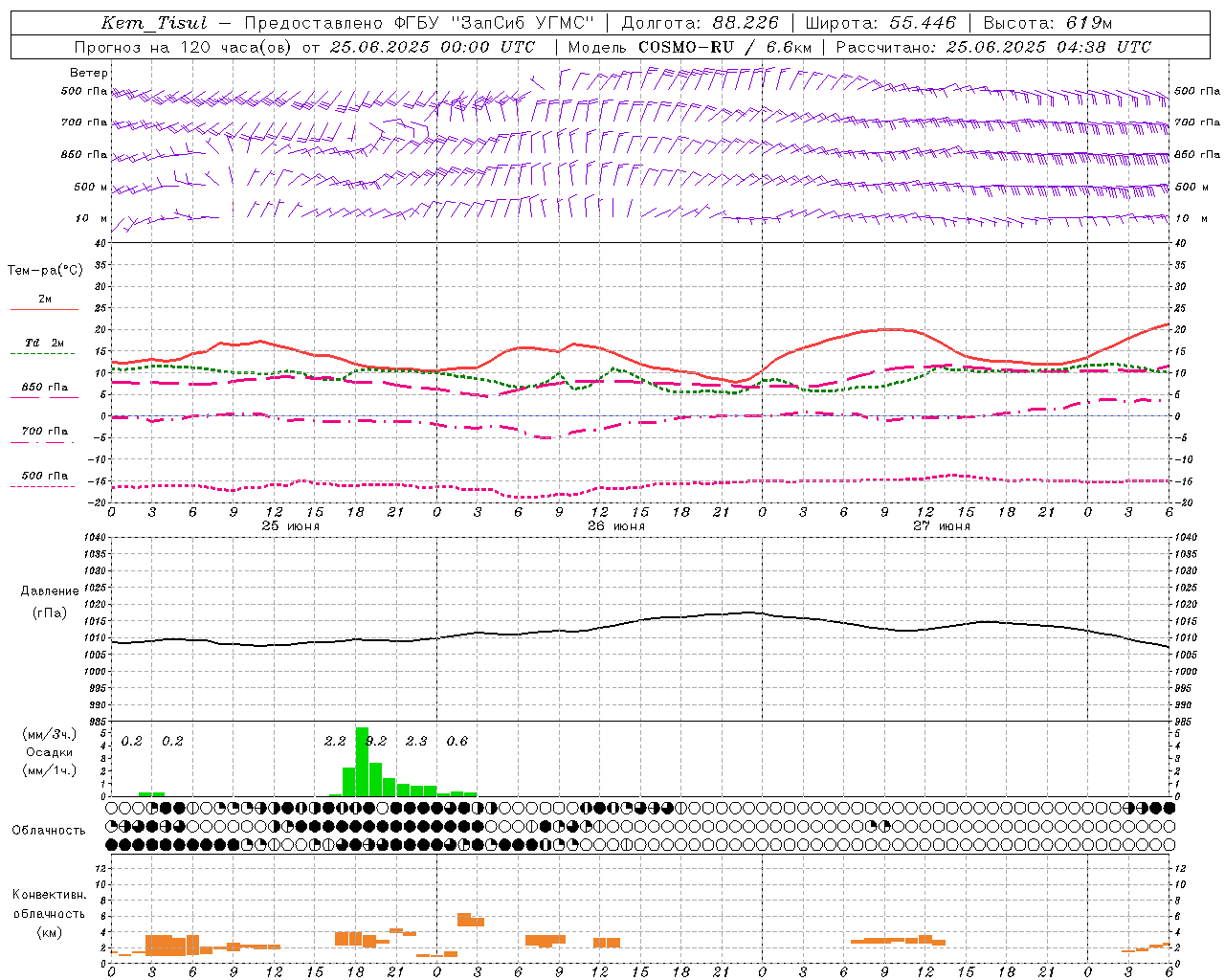Select the 25 июня date label

(291, 525)
